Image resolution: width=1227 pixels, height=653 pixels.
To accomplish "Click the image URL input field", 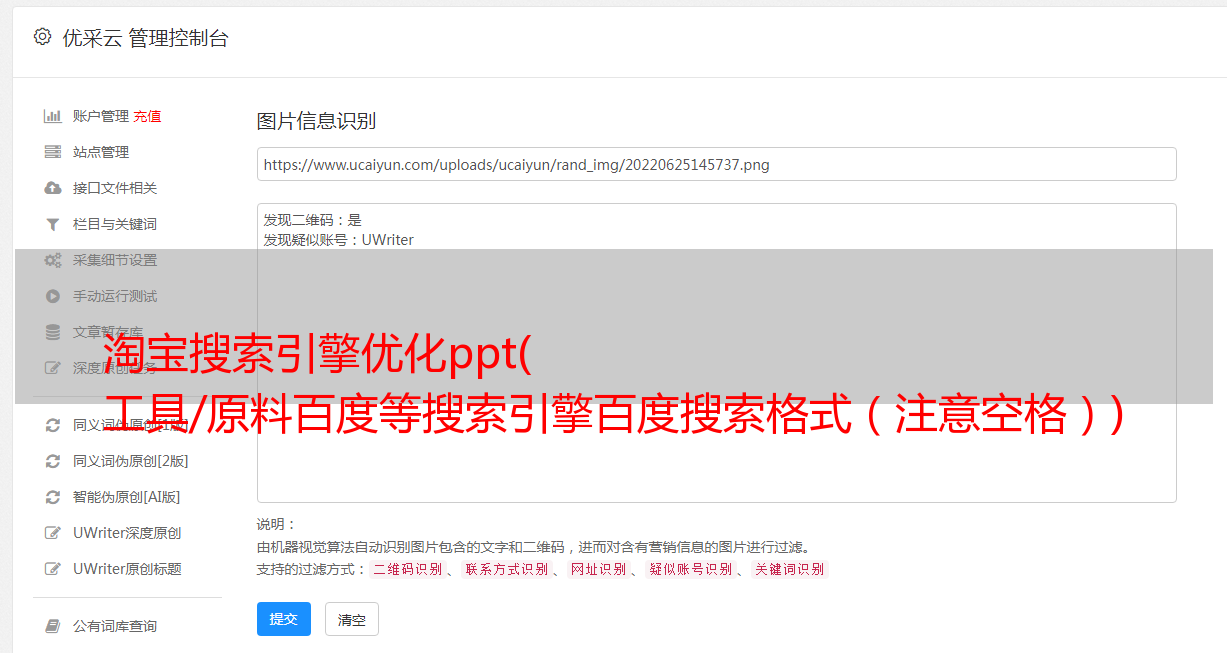I will 716,164.
